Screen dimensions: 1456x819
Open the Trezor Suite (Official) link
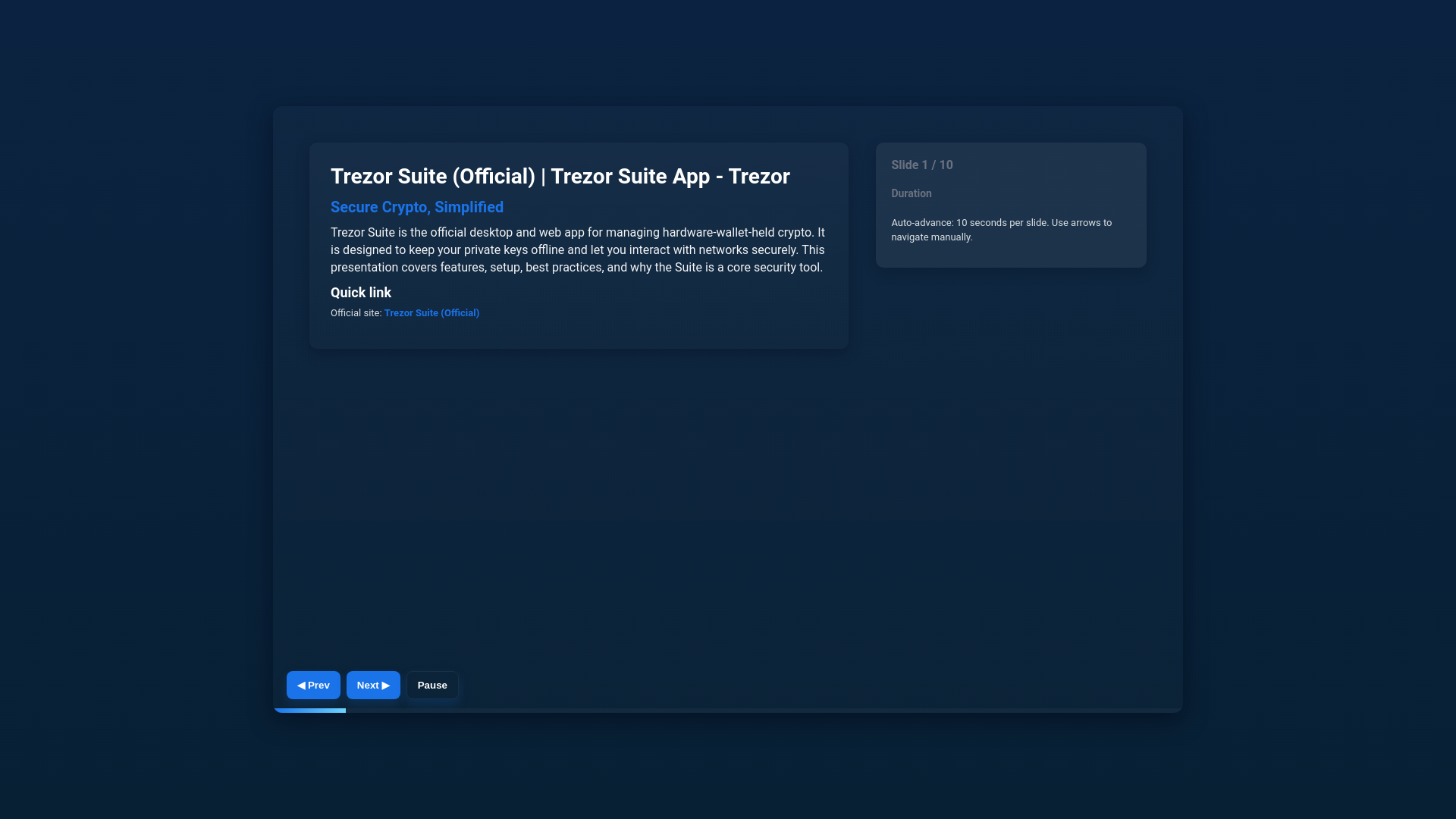pos(431,312)
